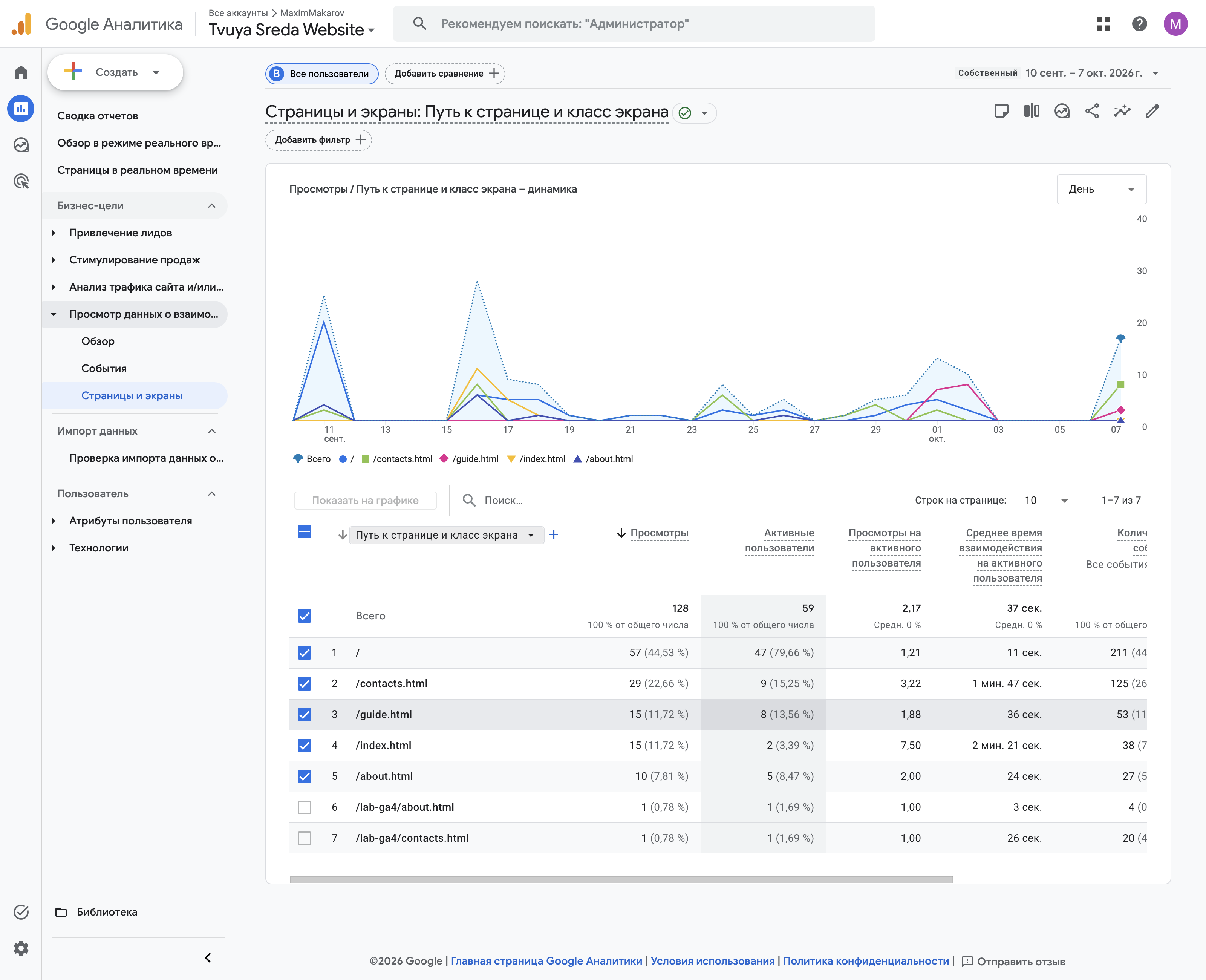
Task: Open the Insights trend icon in toolbar
Action: coord(1062,111)
